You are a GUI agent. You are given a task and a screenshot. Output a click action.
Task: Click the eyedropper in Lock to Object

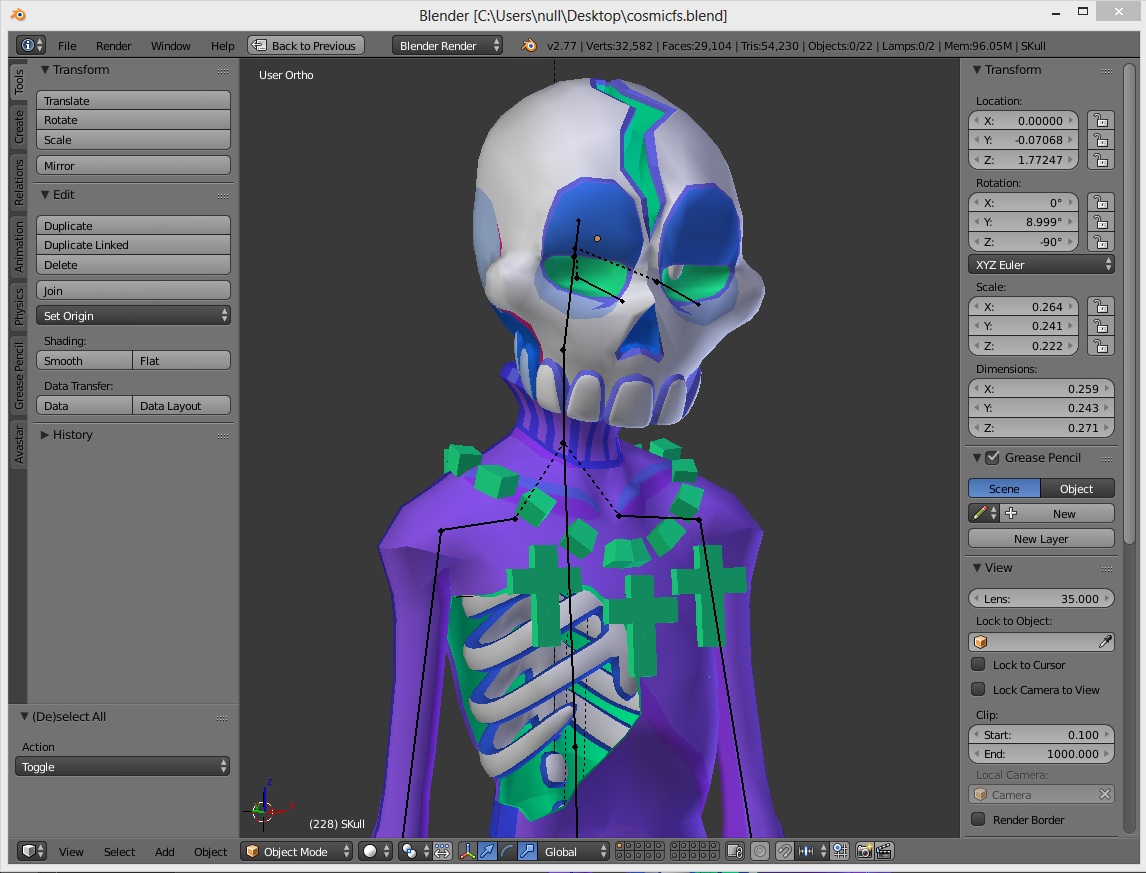[x=1105, y=642]
